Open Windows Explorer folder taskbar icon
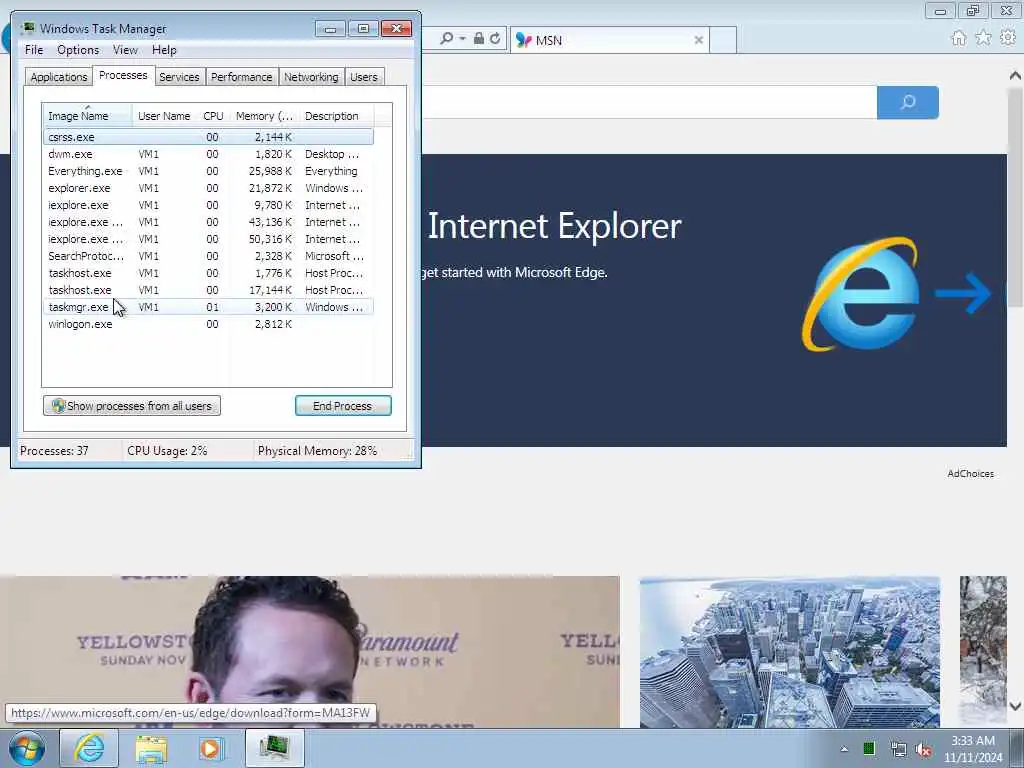Viewport: 1024px width, 768px height. (x=151, y=748)
